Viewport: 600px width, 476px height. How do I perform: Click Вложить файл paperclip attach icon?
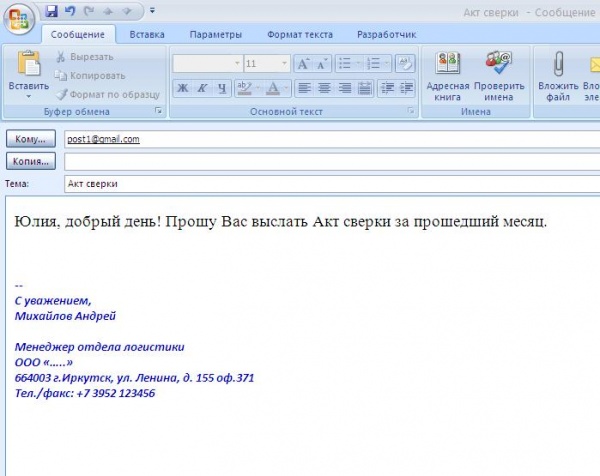(x=558, y=77)
